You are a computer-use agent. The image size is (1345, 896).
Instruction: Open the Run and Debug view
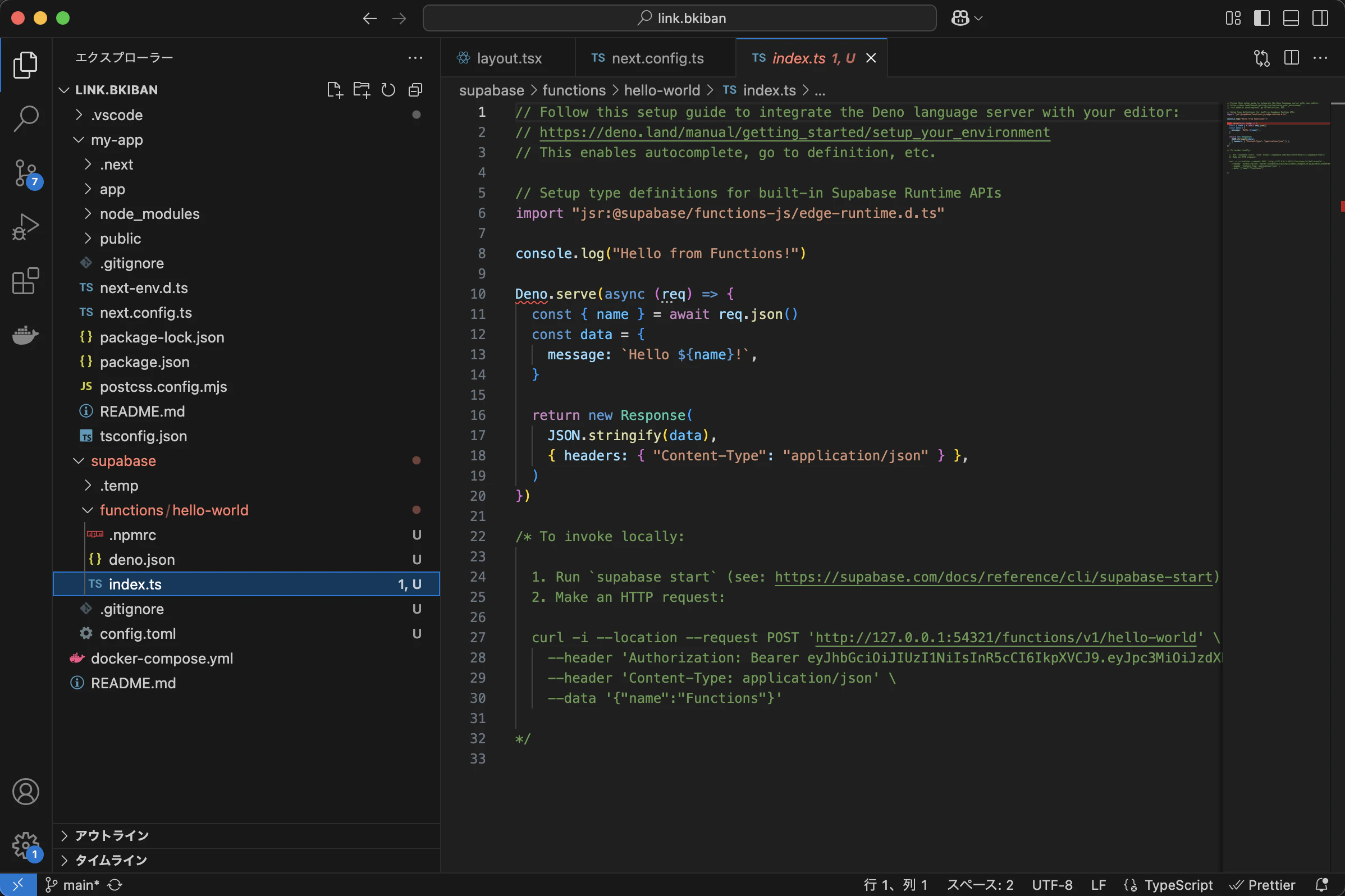pyautogui.click(x=25, y=227)
